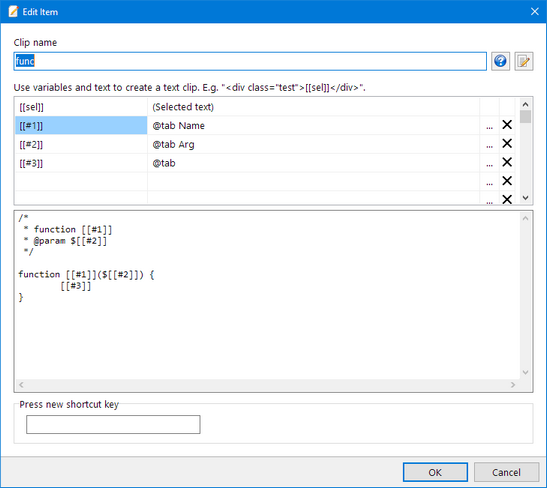Click the ellipsis on the first empty variable row
The width and height of the screenshot is (547, 488).
pos(489,182)
